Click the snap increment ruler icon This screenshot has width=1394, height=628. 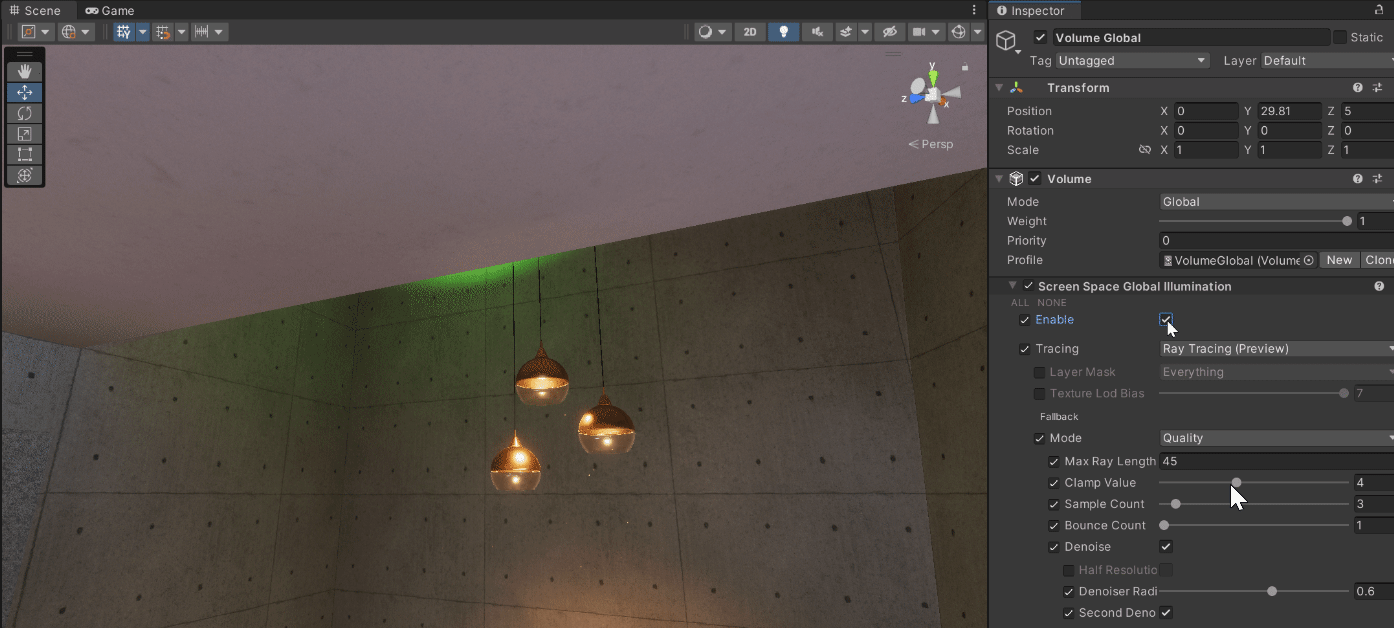click(x=202, y=32)
